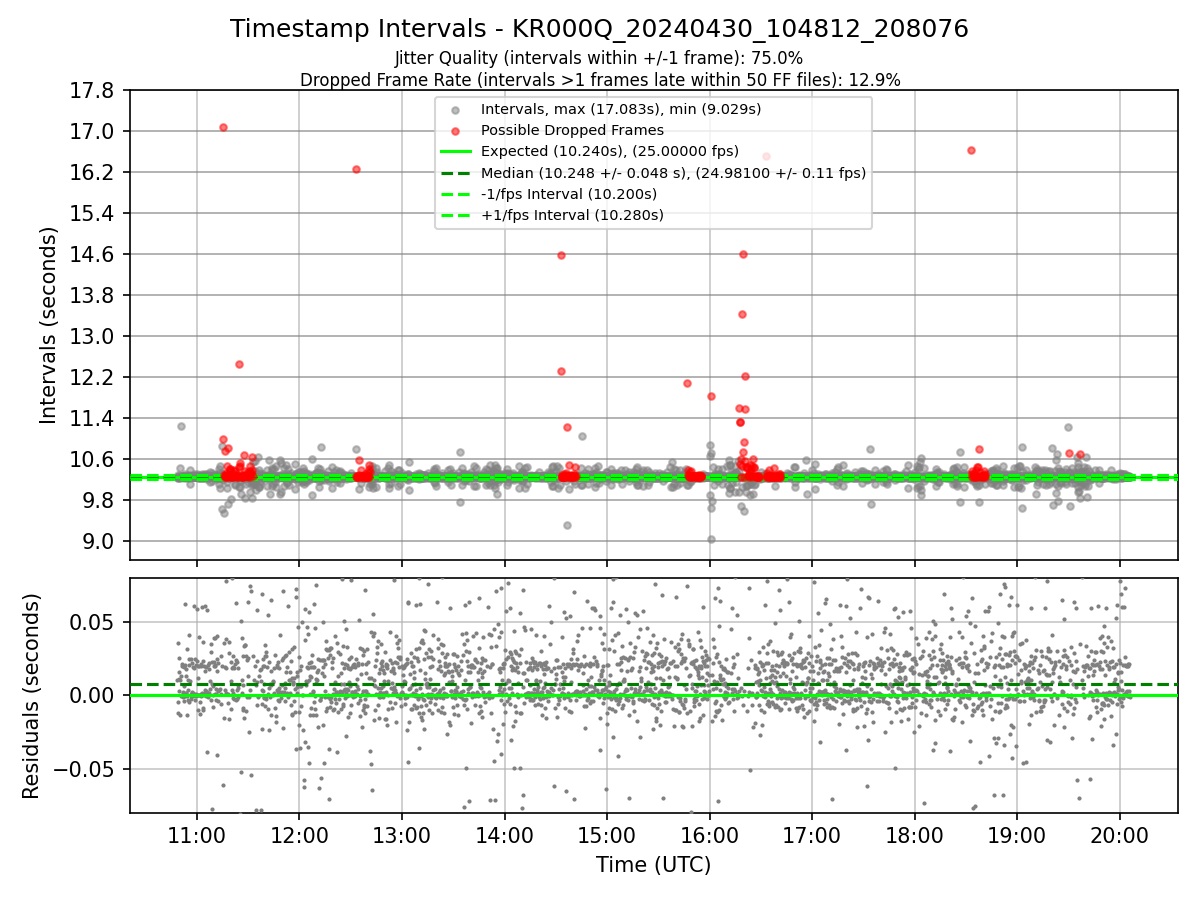Select legend entry 'Possible Dropped Frames'
This screenshot has height=900, width=1200.
(x=572, y=130)
